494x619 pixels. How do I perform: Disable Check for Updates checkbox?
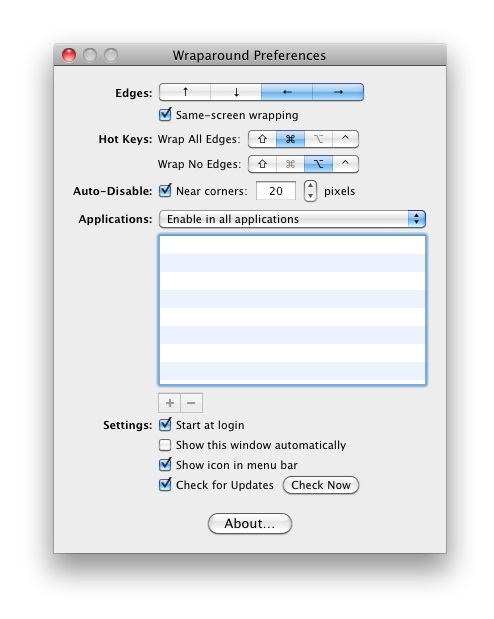pos(165,484)
